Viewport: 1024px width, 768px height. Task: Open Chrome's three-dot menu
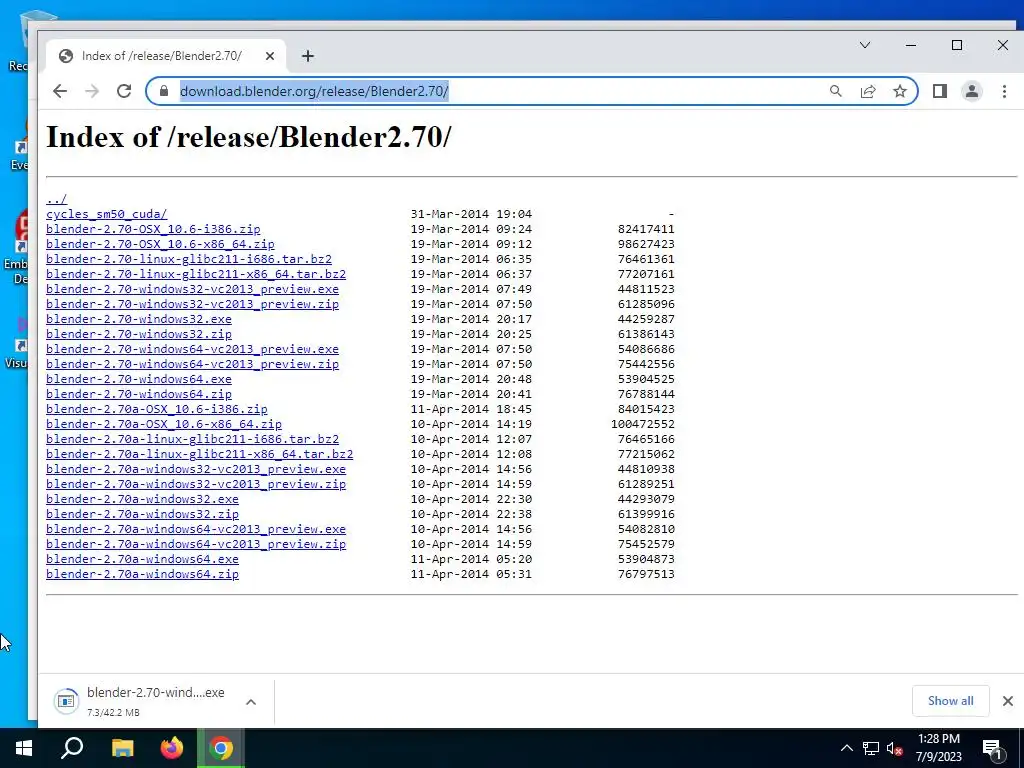(x=1004, y=91)
